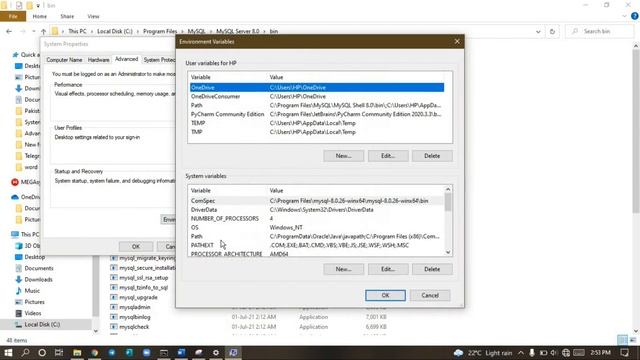This screenshot has width=640, height=360.
Task: Open the notification center icon
Action: 624,353
